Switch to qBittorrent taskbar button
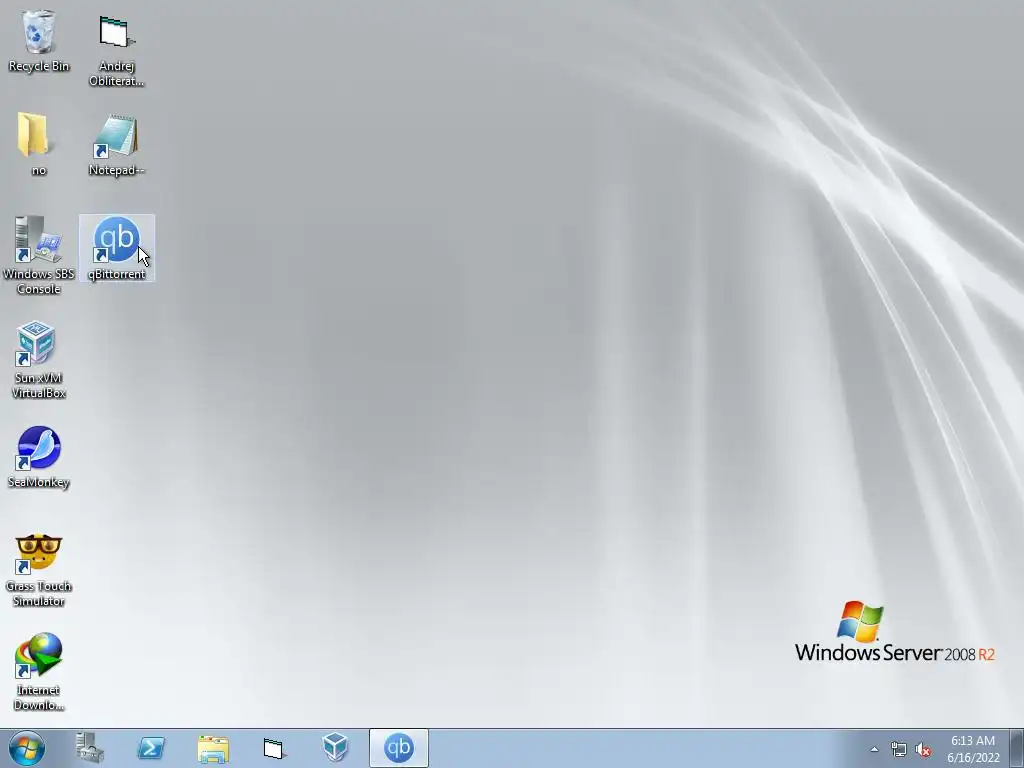Screen dimensions: 1024x768 (x=398, y=748)
